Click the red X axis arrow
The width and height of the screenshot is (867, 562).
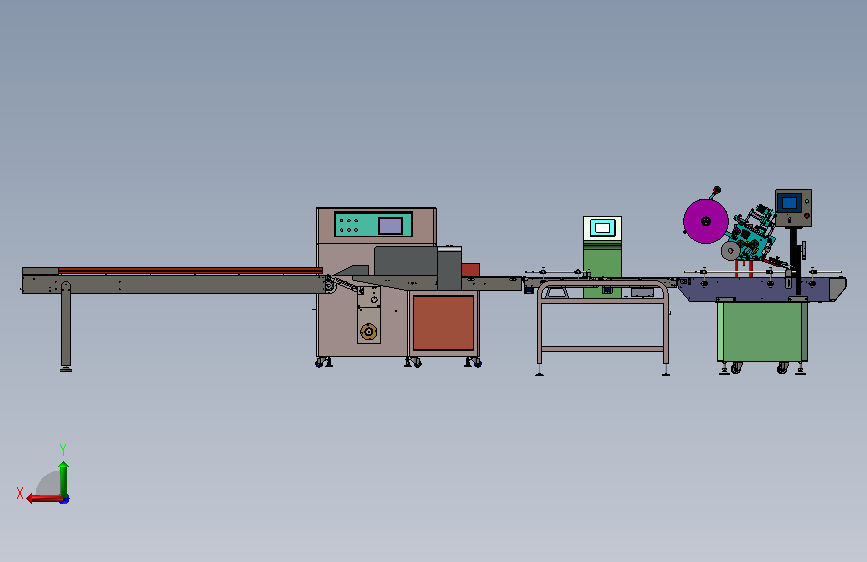coord(44,499)
